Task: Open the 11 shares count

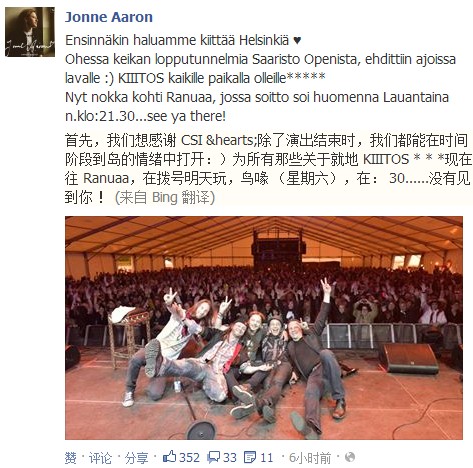Action: tap(266, 458)
